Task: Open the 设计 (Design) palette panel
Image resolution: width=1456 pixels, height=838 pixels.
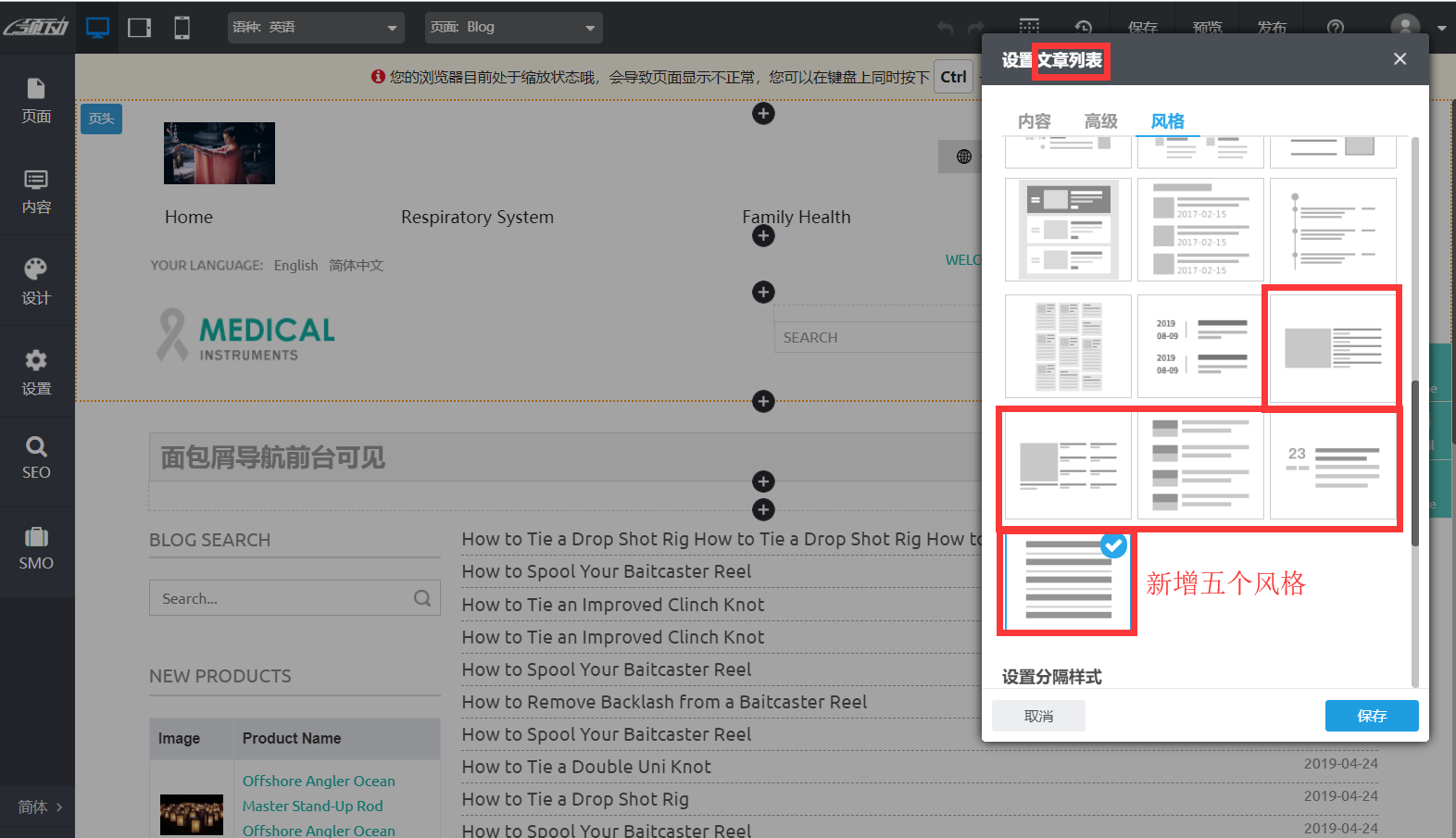Action: tap(36, 281)
